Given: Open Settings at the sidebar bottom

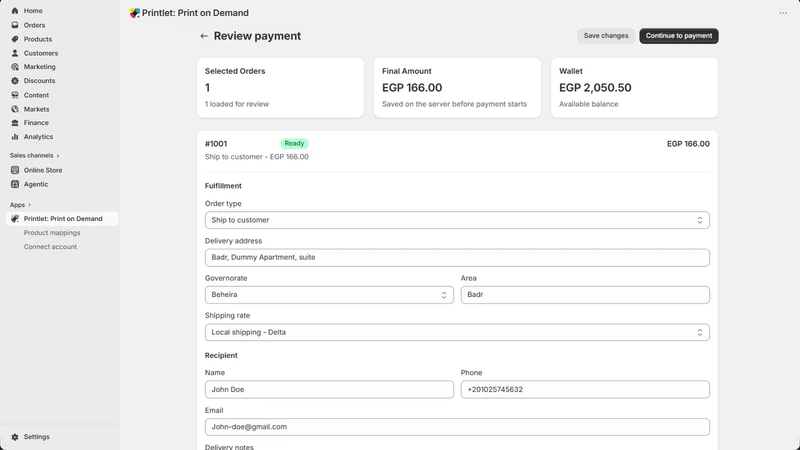Looking at the screenshot, I should [x=37, y=437].
